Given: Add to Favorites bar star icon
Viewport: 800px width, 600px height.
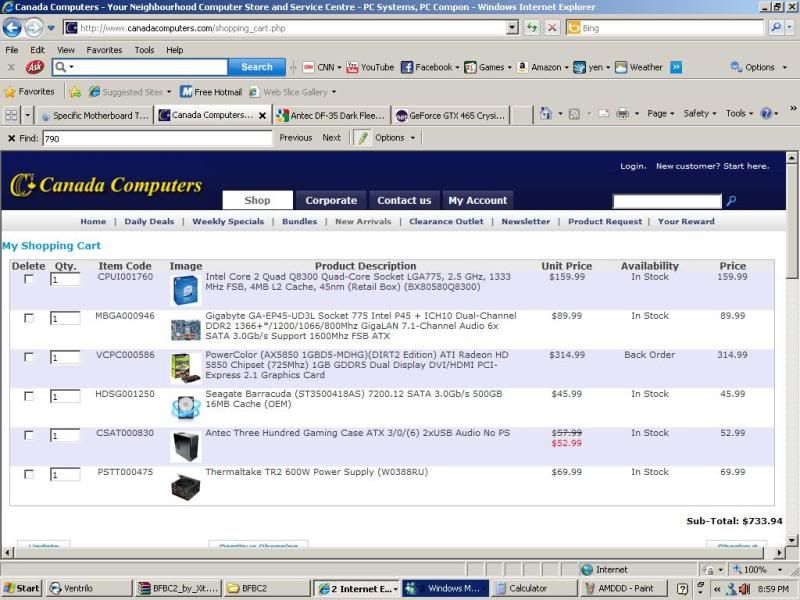Looking at the screenshot, I should click(x=75, y=92).
